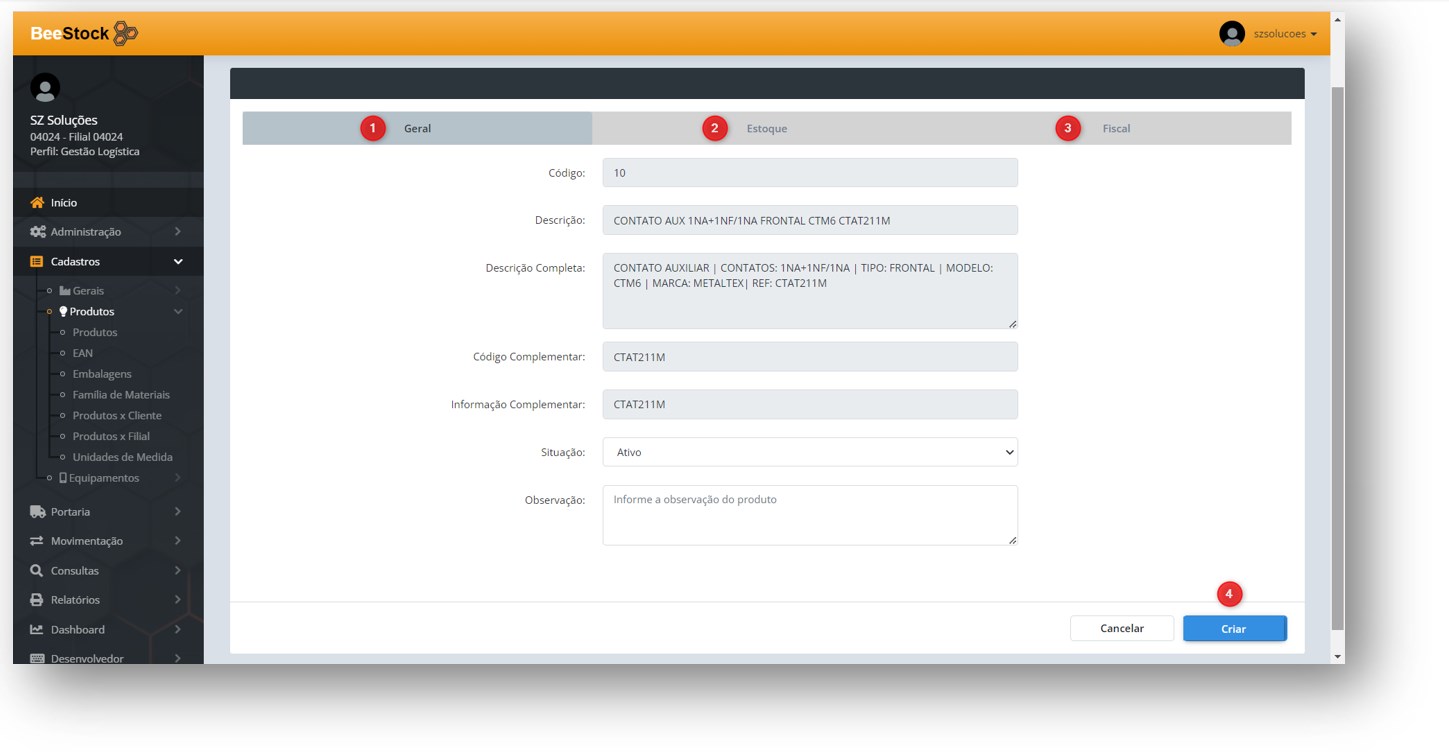Image resolution: width=1449 pixels, height=754 pixels.
Task: Click the Início home icon
Action: pos(37,203)
